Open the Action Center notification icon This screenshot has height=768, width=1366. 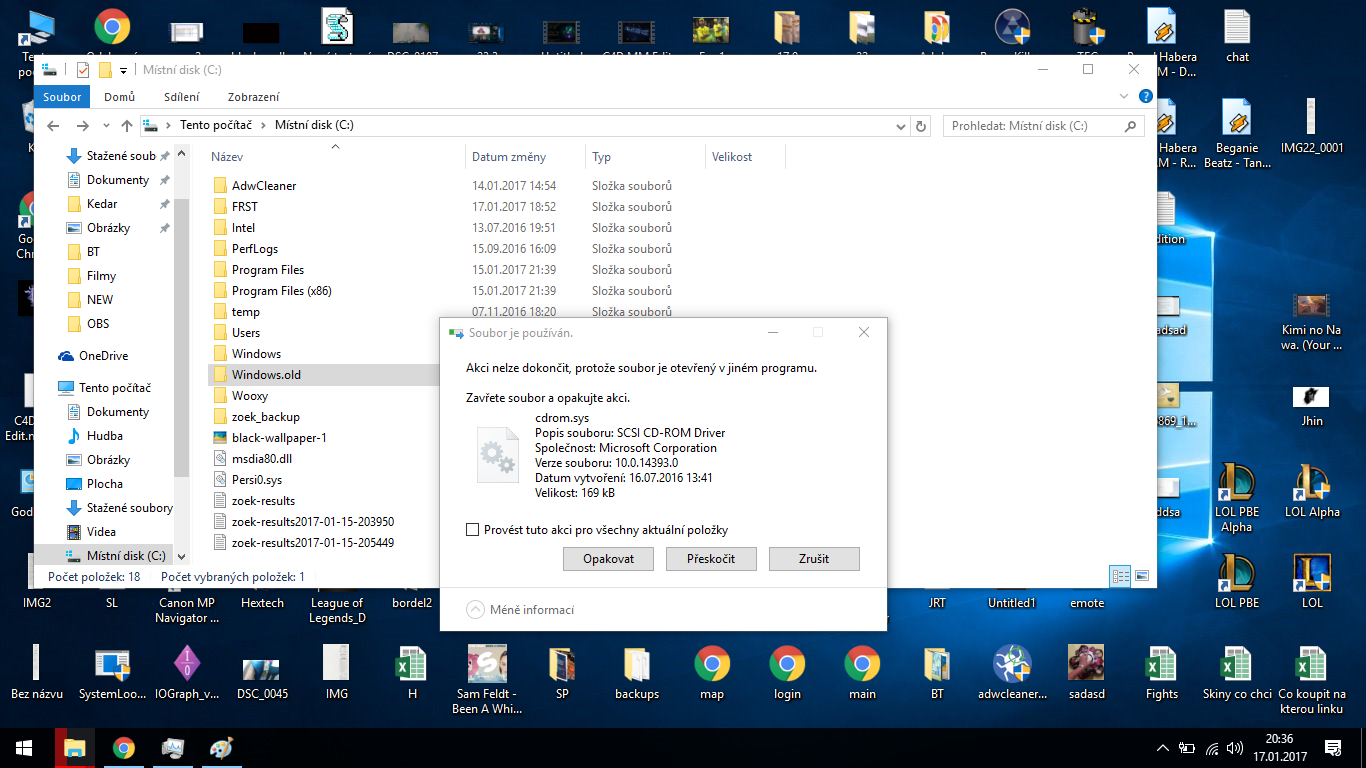pyautogui.click(x=1333, y=748)
